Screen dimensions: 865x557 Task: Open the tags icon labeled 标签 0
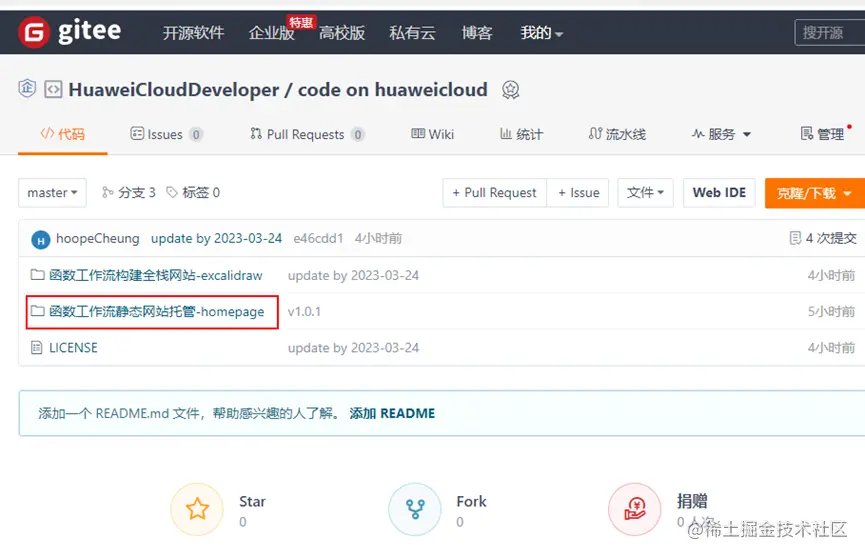172,192
